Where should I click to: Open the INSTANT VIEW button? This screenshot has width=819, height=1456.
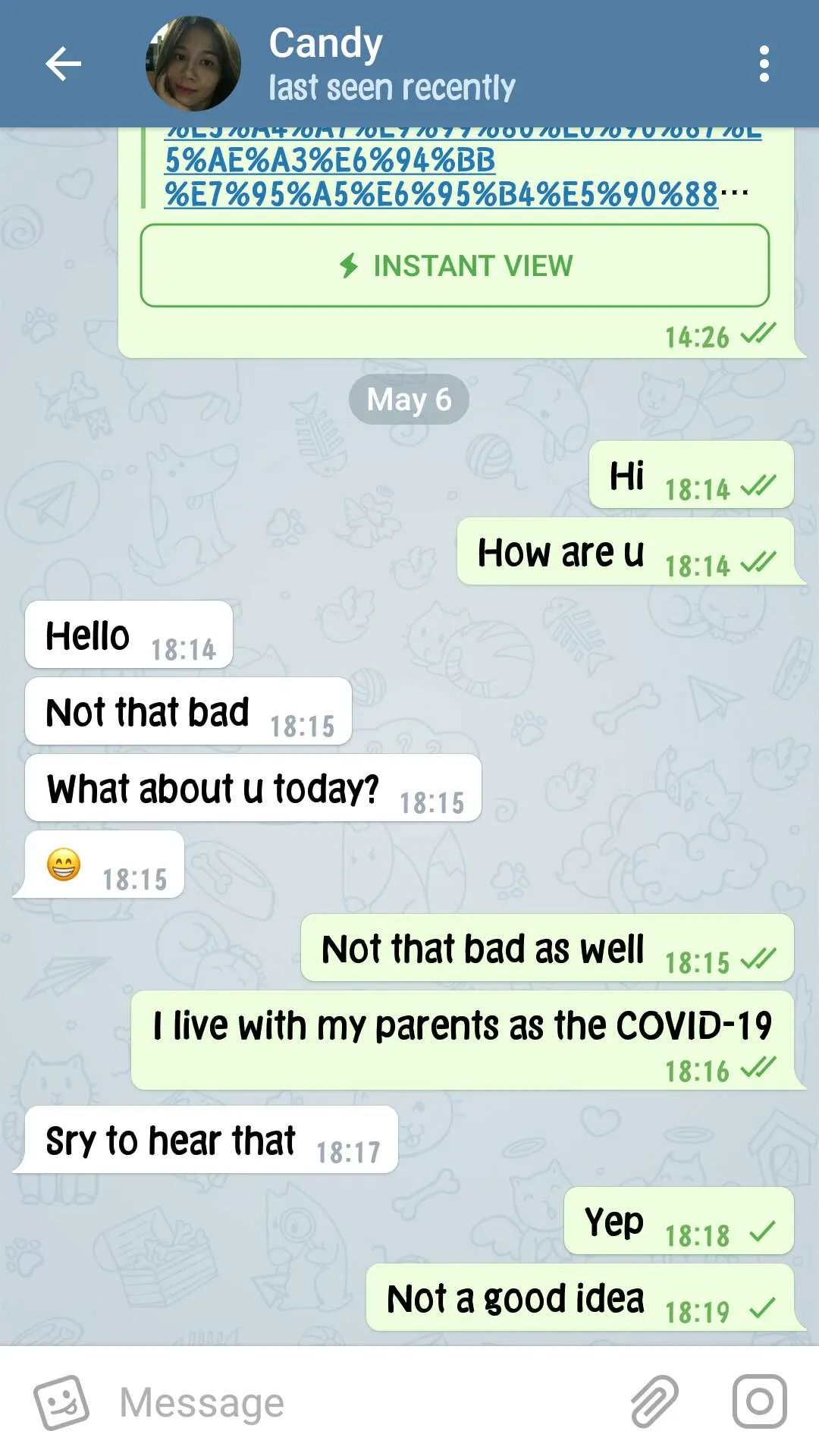[455, 265]
